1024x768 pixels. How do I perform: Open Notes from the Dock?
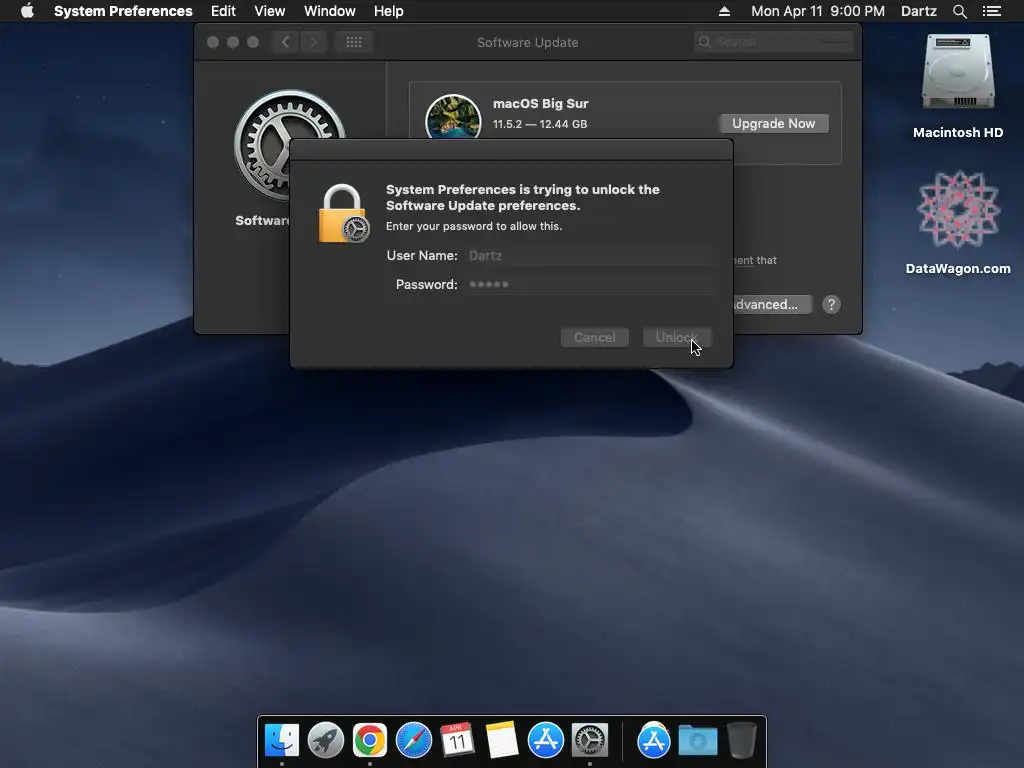(x=502, y=740)
